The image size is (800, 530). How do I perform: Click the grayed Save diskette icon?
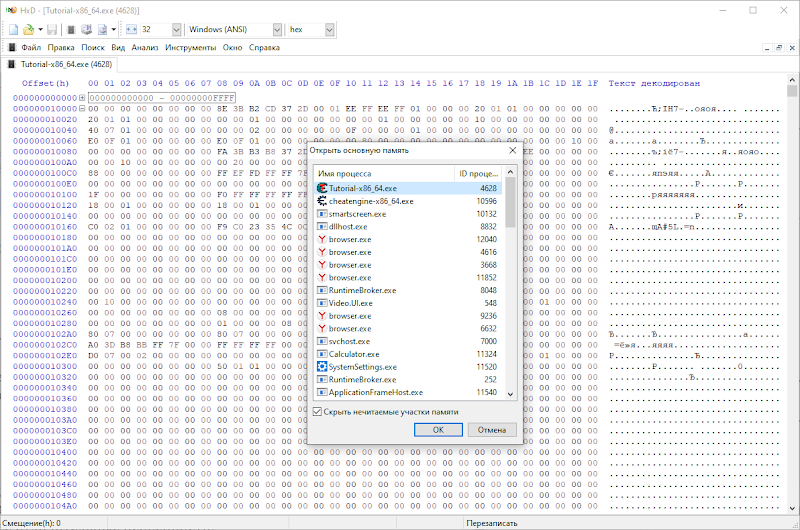(x=52, y=30)
